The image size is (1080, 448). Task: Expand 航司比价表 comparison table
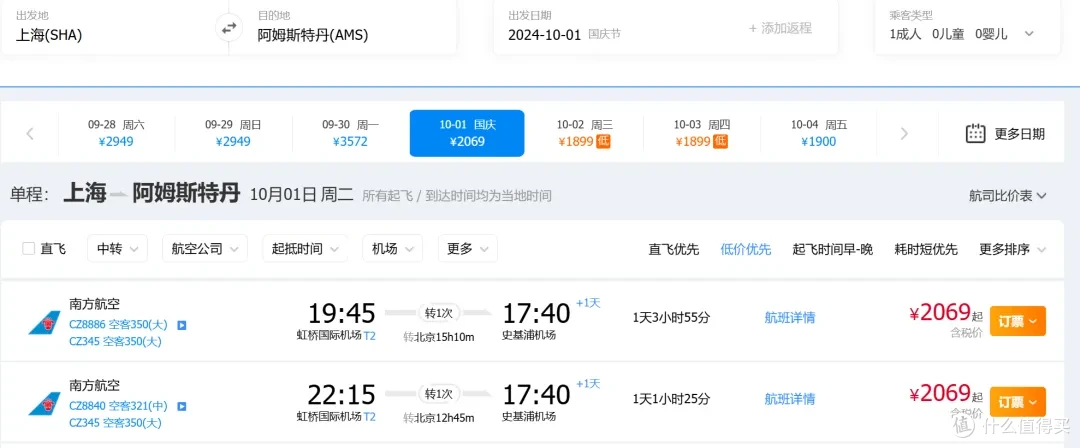click(x=1008, y=196)
